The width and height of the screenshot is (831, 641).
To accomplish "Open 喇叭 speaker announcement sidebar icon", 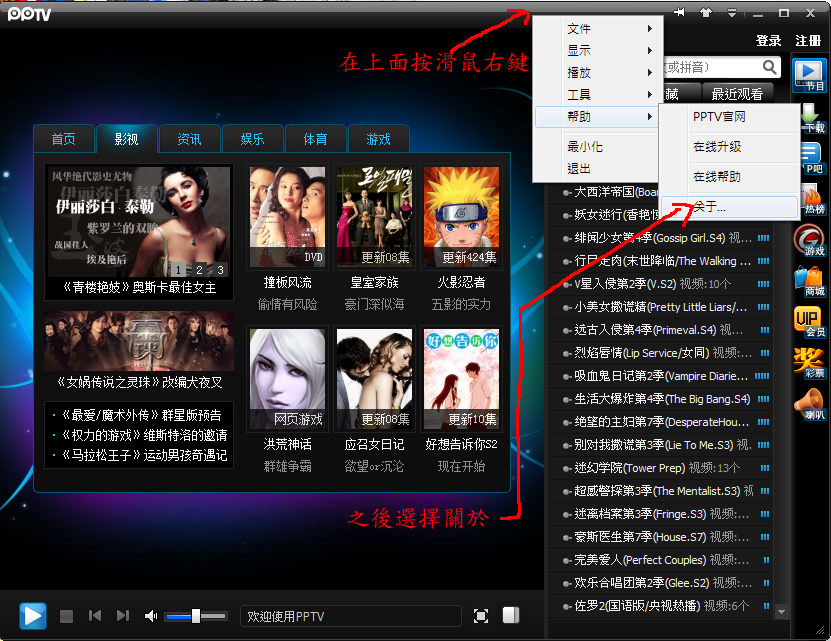I will point(810,404).
